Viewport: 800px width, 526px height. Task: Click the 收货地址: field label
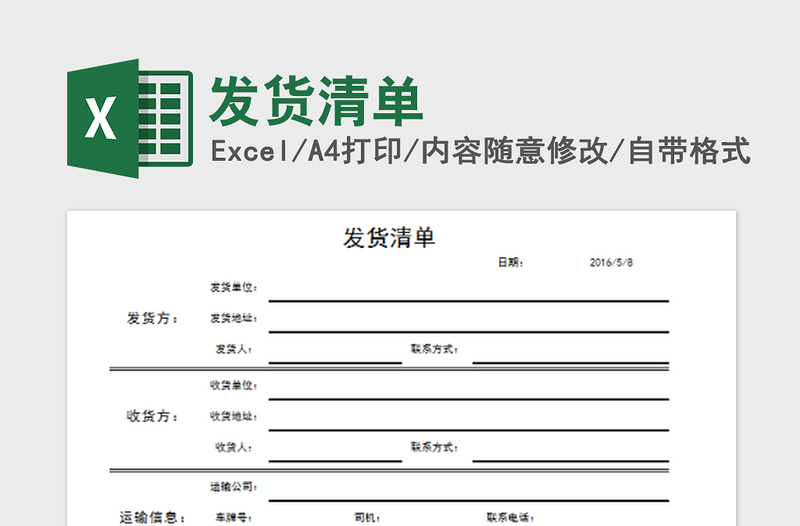[x=234, y=416]
